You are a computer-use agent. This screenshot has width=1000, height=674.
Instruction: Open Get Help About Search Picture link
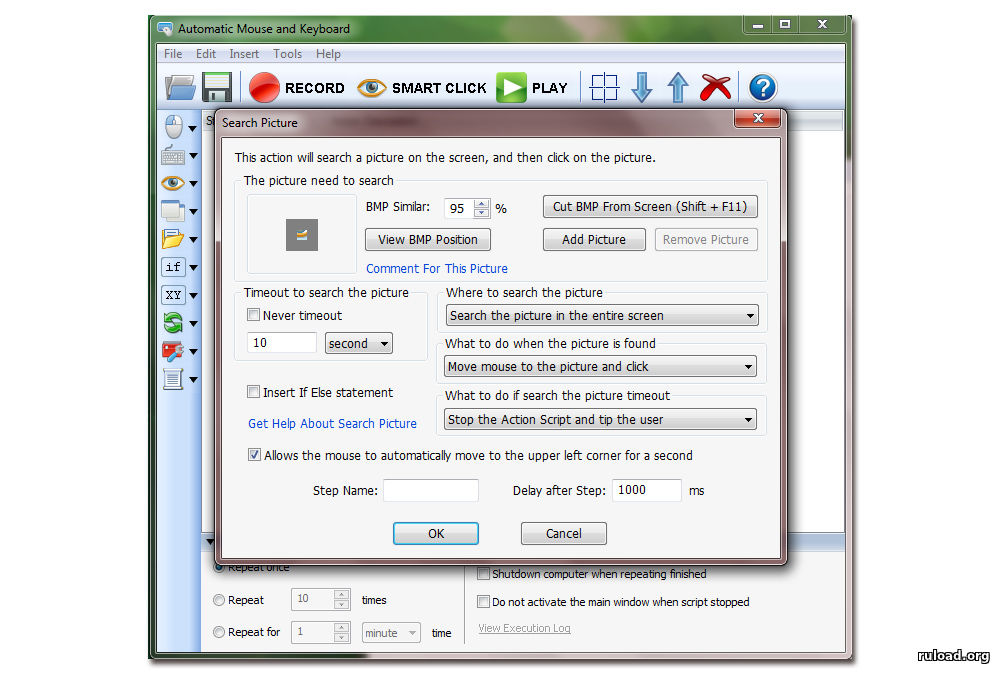tap(332, 423)
